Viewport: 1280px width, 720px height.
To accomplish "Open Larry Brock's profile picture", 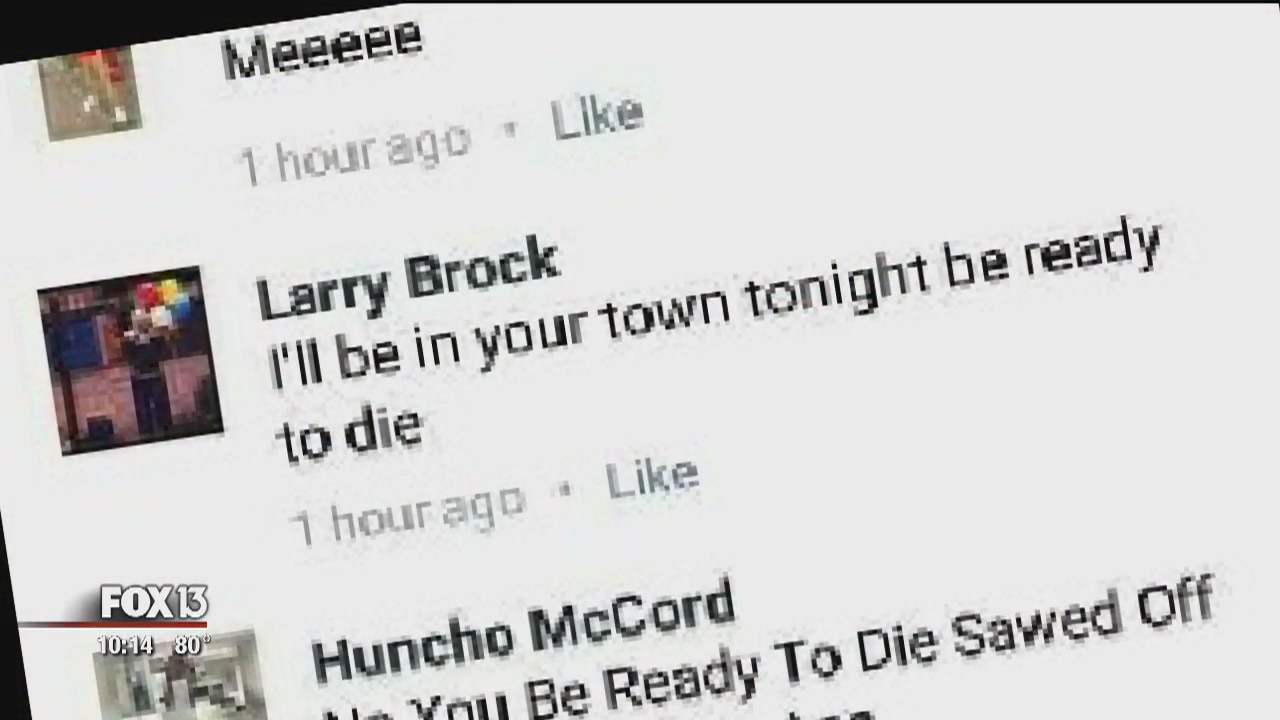I will click(x=130, y=360).
